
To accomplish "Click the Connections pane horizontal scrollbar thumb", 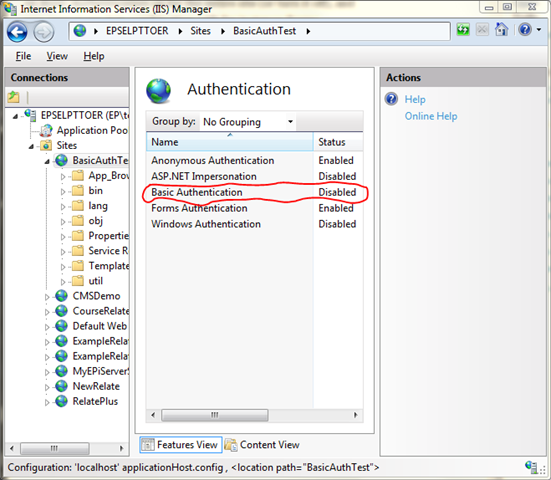I will pos(54,448).
